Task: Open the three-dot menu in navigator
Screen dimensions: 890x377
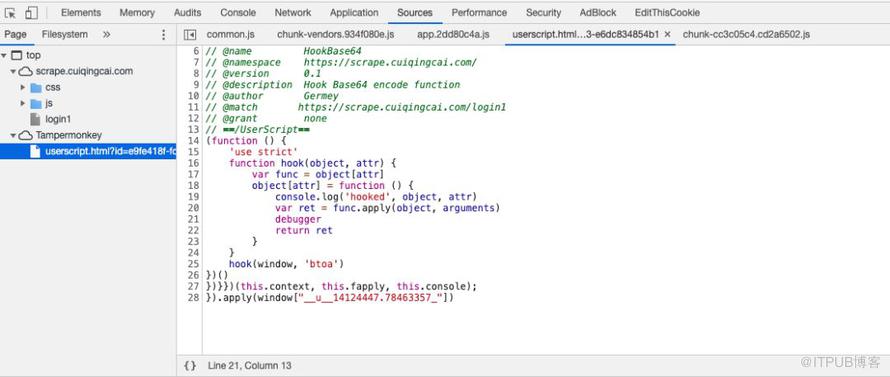Action: [163, 35]
